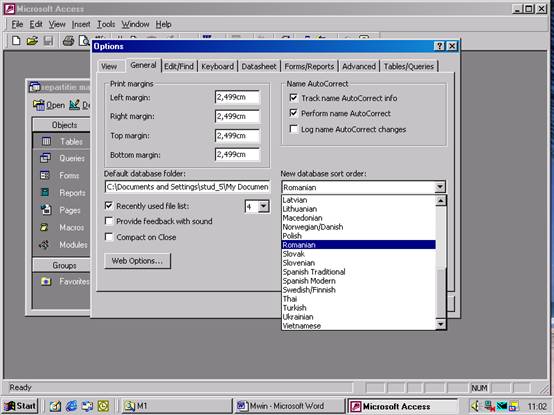Screen dimensions: 554x415
Task: Click the Print toolbar icon
Action: point(68,41)
